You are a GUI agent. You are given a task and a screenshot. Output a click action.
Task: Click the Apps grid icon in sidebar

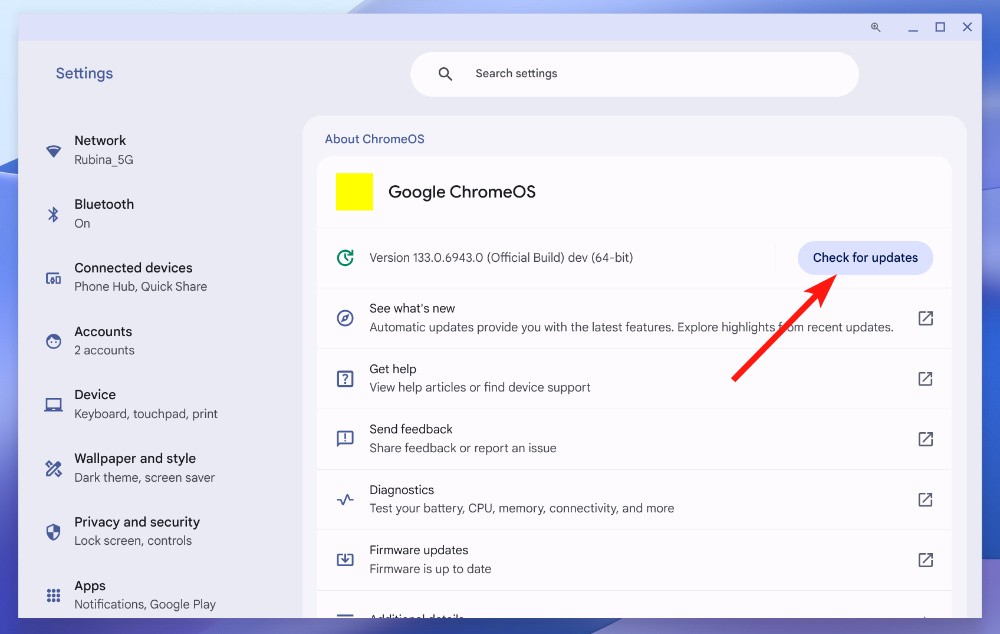click(x=53, y=595)
